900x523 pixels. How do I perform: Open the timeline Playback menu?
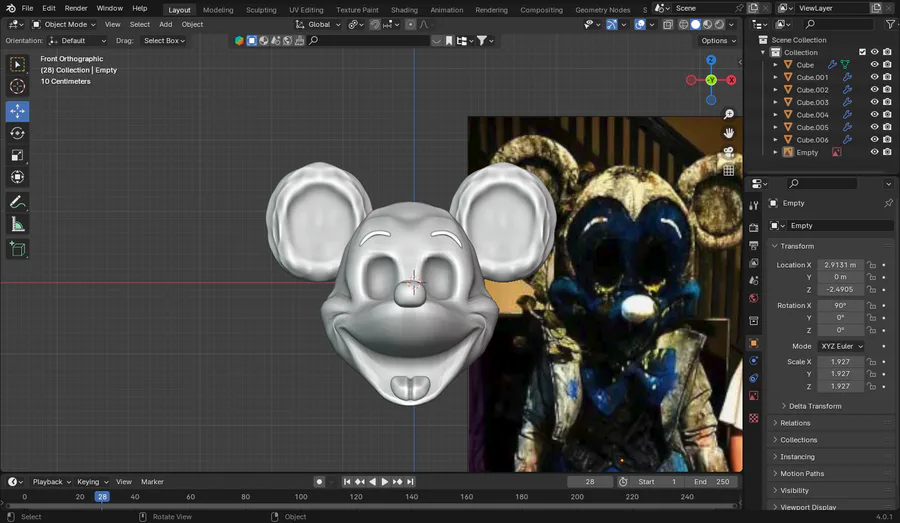51,482
